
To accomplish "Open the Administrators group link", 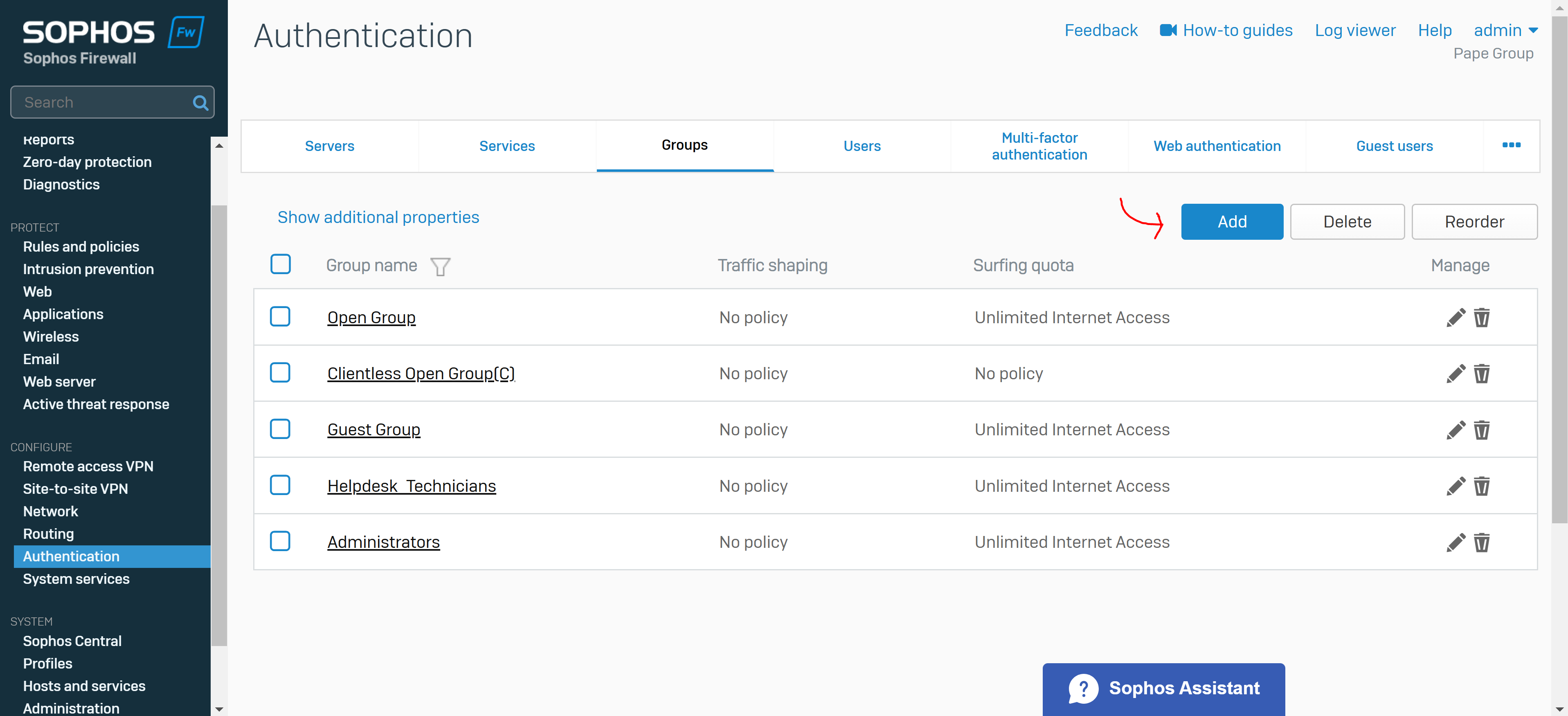I will 383,543.
